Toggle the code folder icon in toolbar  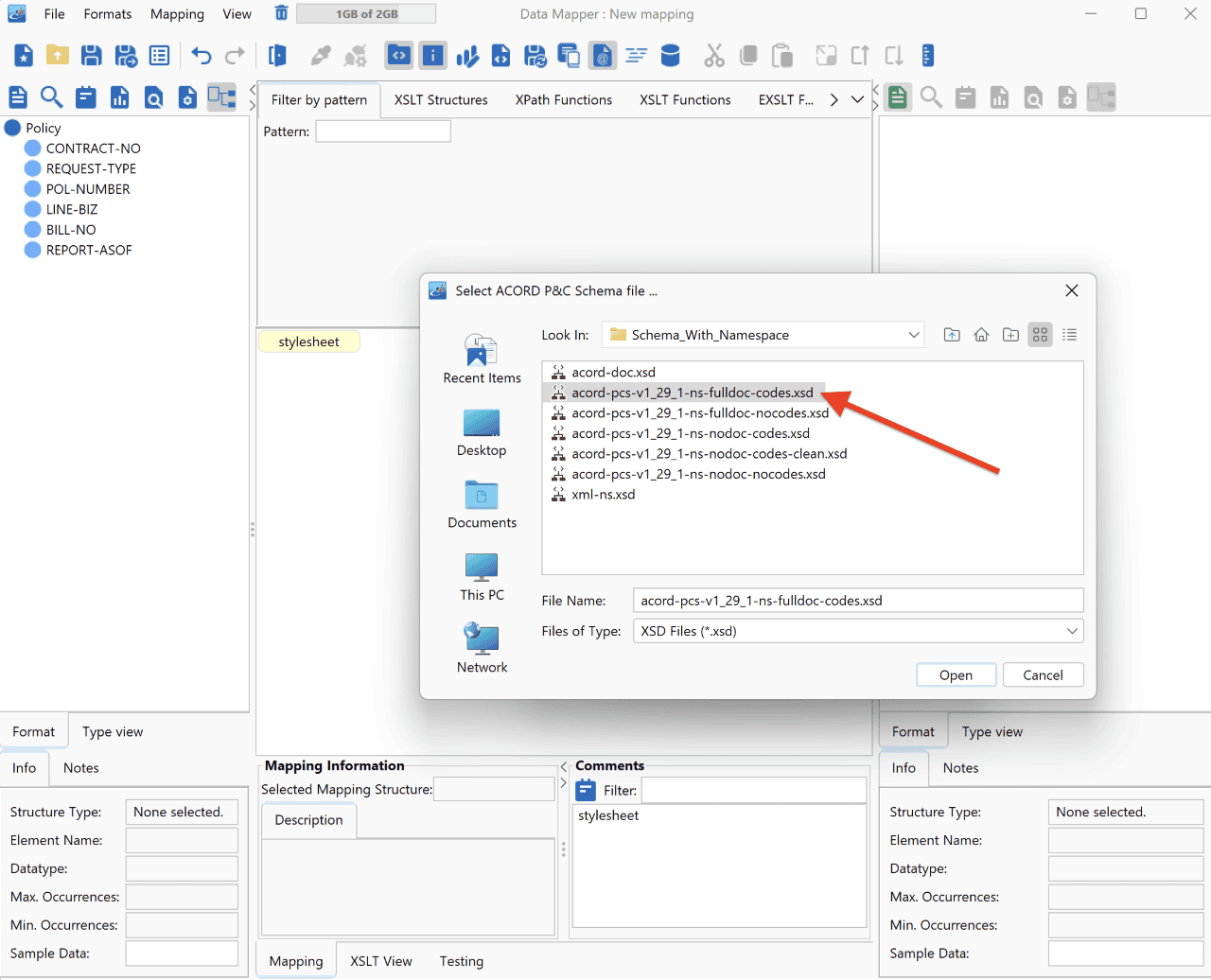point(399,56)
